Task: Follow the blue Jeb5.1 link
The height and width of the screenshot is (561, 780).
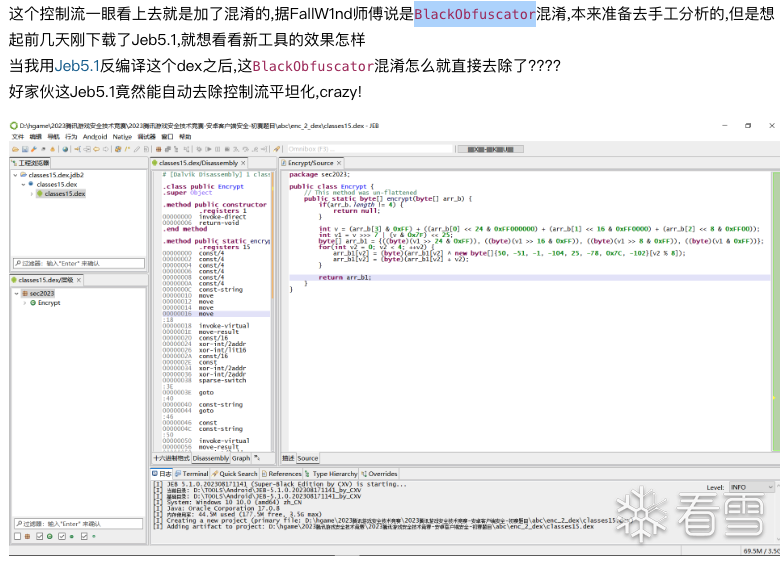Action: [x=77, y=66]
